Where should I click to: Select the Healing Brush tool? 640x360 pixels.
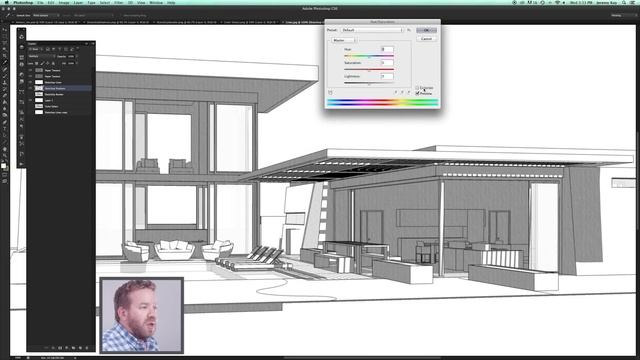5,69
